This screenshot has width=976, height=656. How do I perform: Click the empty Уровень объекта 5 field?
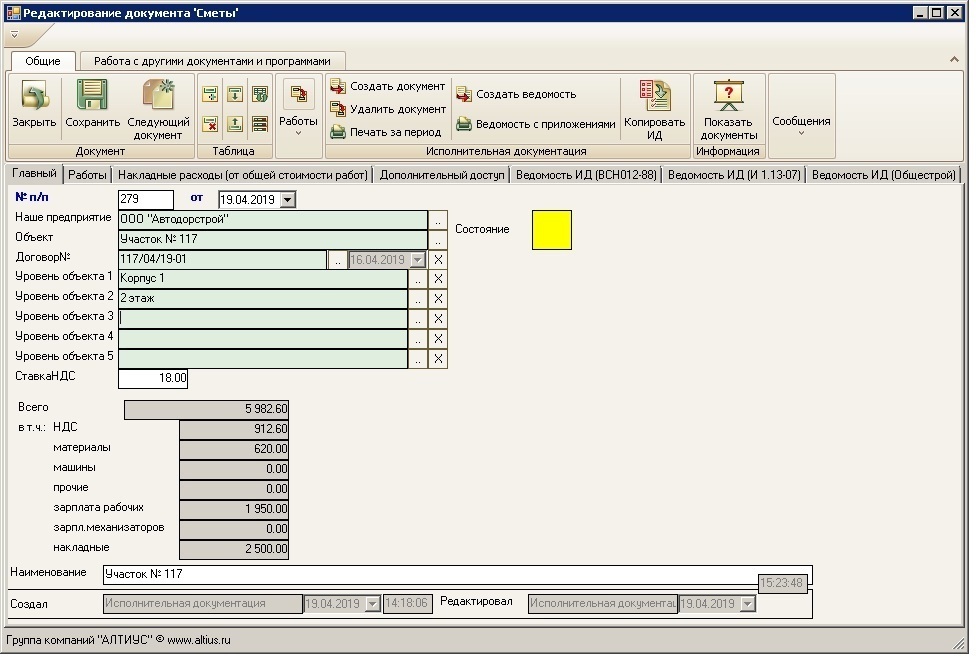pyautogui.click(x=263, y=359)
